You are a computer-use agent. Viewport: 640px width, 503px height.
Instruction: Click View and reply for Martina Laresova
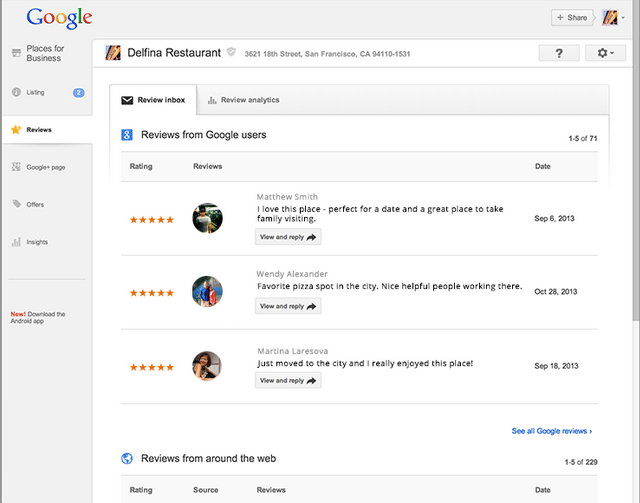pos(287,381)
